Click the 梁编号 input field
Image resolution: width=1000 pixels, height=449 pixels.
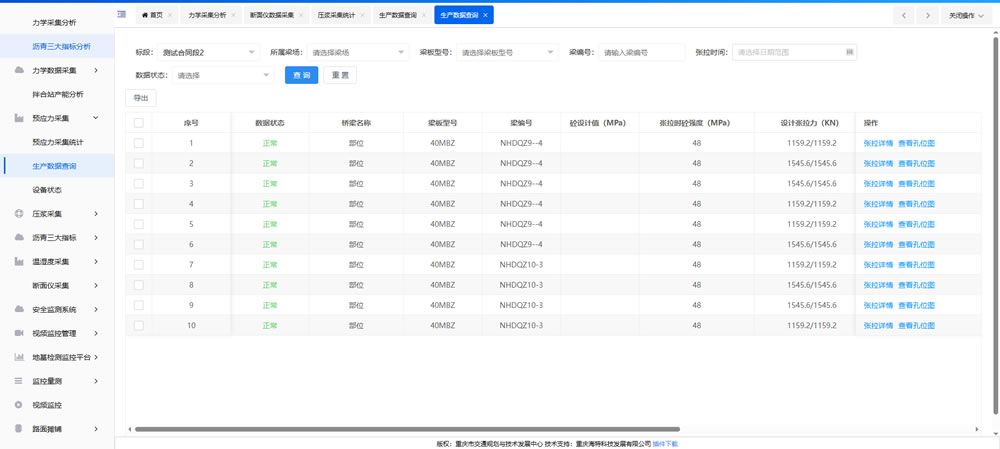tap(641, 52)
